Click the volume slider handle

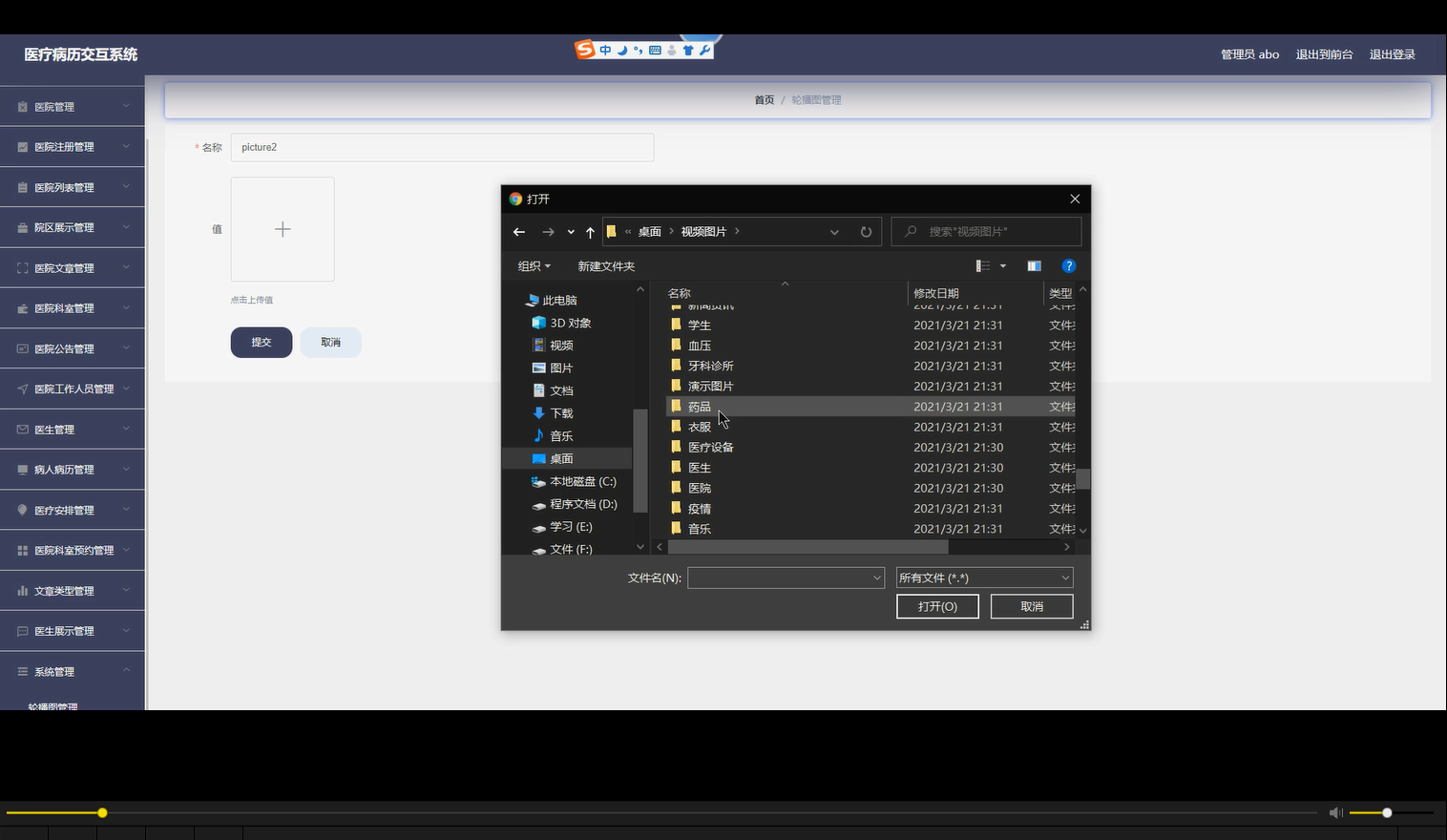(1387, 812)
